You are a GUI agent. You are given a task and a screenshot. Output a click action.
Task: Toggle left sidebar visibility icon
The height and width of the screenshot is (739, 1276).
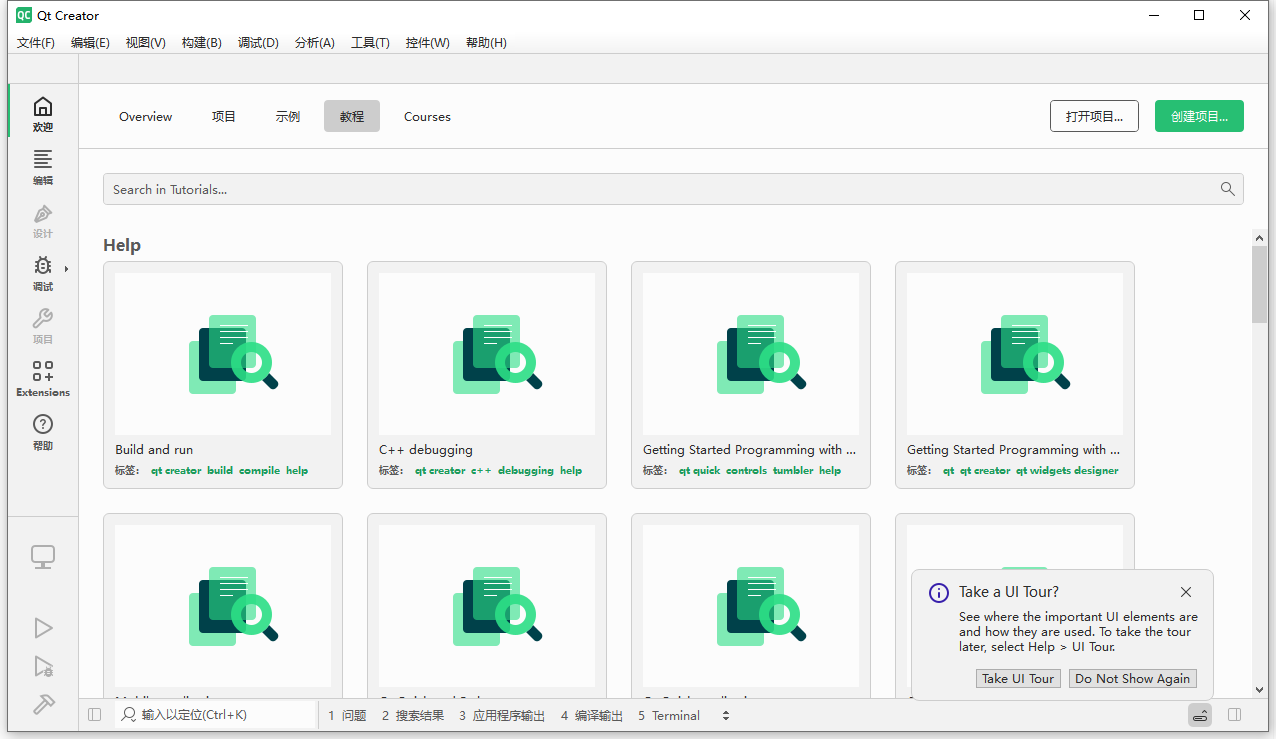click(95, 715)
